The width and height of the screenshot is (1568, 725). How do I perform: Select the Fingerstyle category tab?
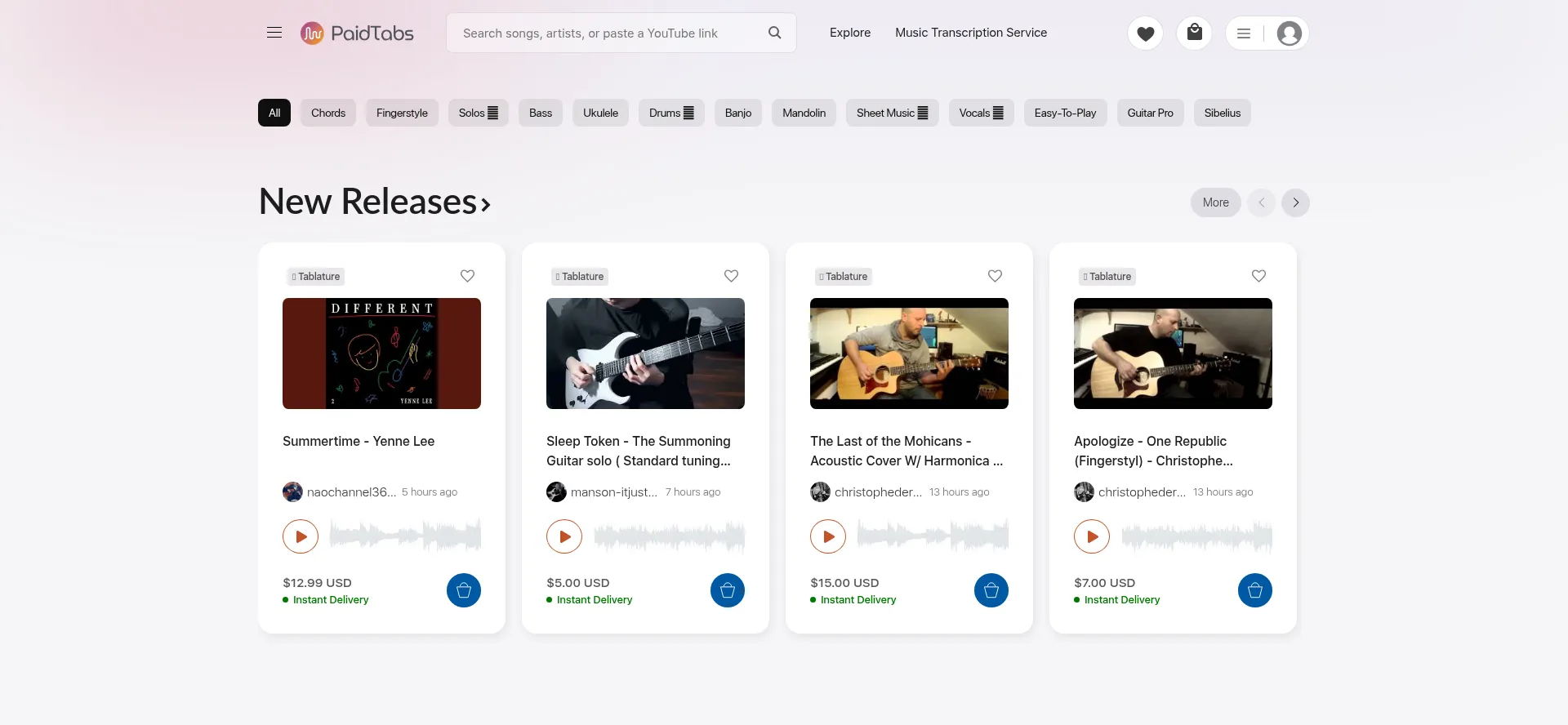coord(402,113)
